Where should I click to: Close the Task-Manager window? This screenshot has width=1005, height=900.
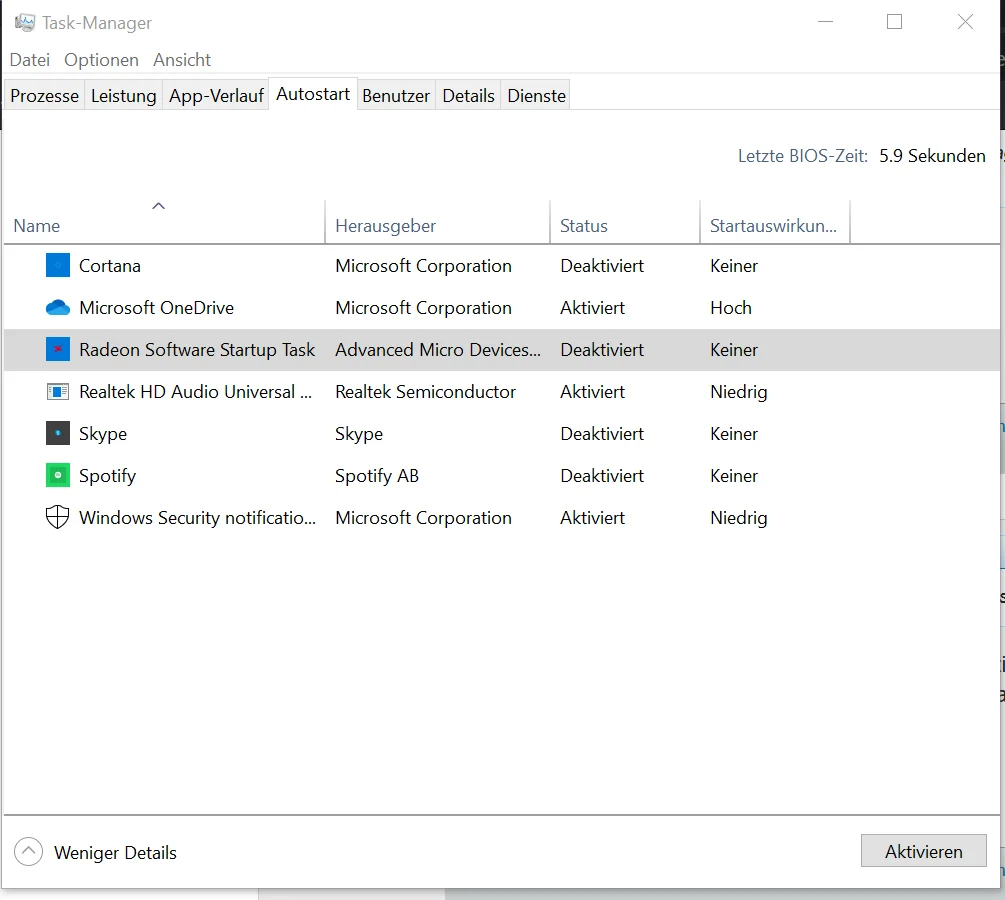[x=965, y=22]
